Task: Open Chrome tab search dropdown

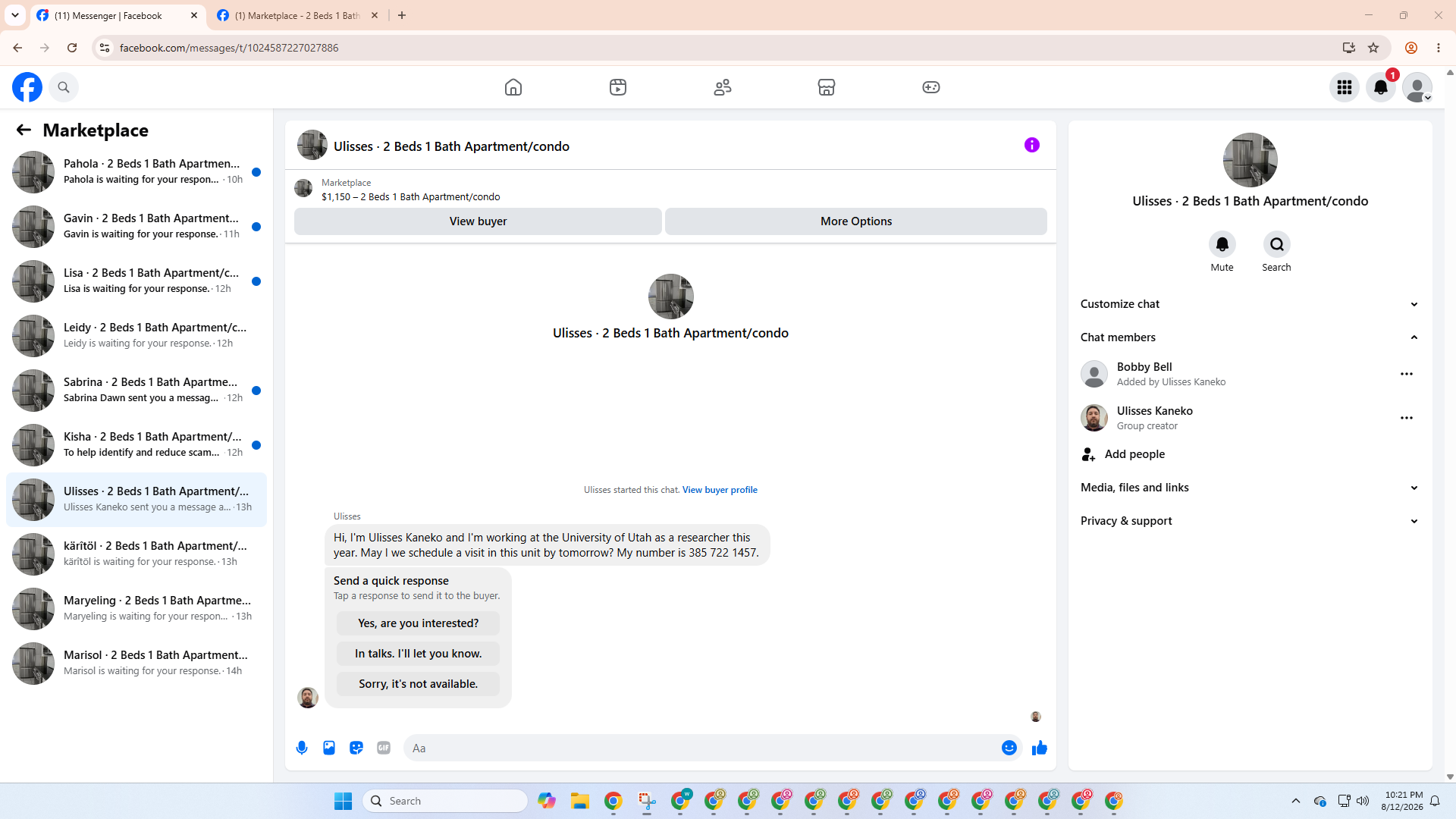Action: (15, 15)
